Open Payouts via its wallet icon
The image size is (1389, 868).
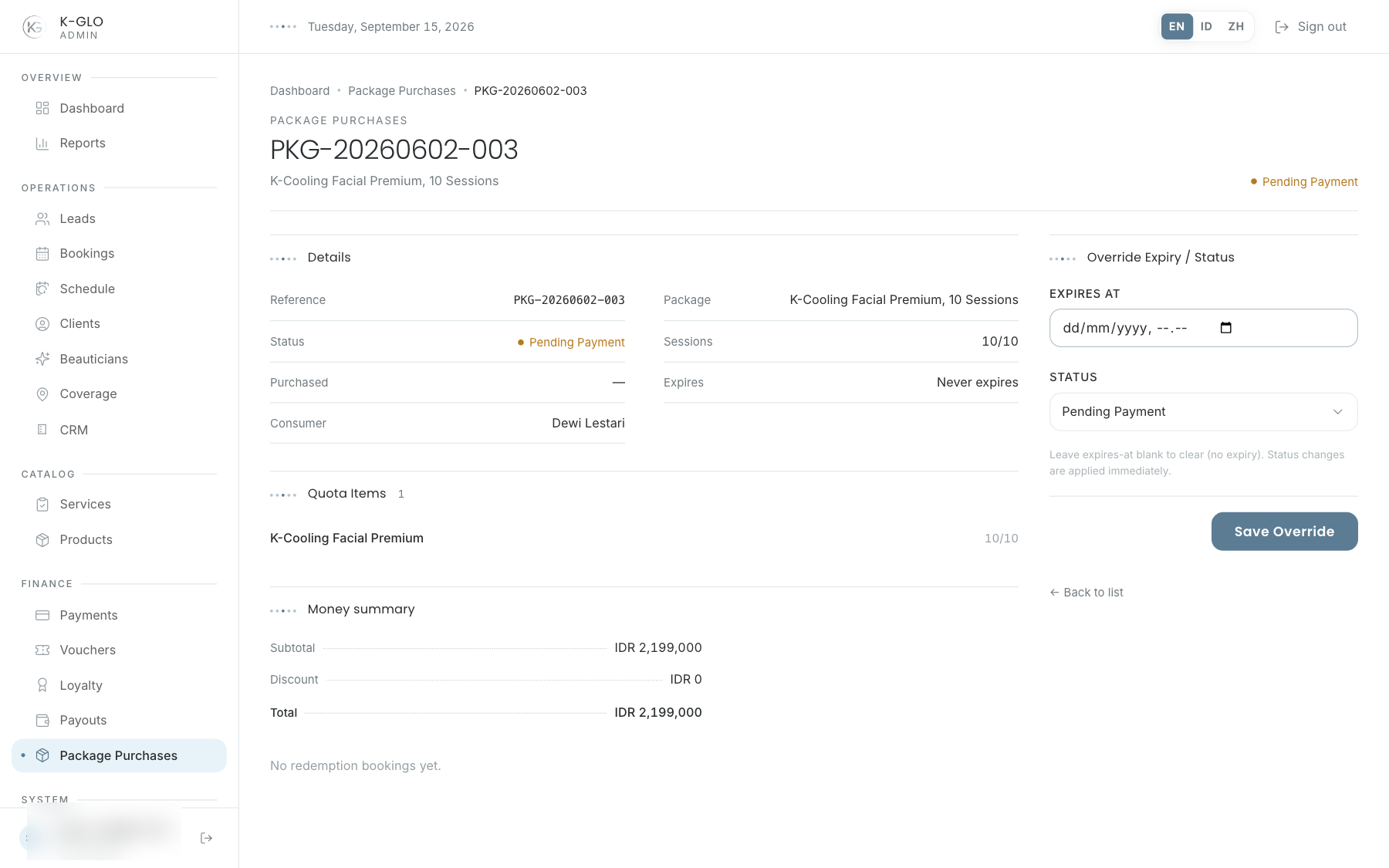click(42, 721)
